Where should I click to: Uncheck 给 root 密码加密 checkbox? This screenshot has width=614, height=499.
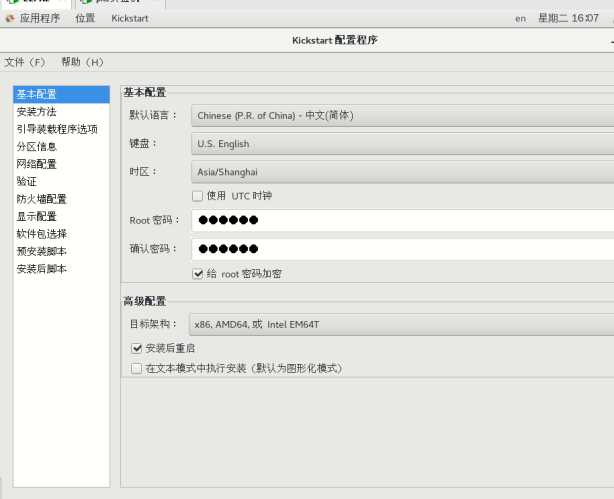[198, 274]
